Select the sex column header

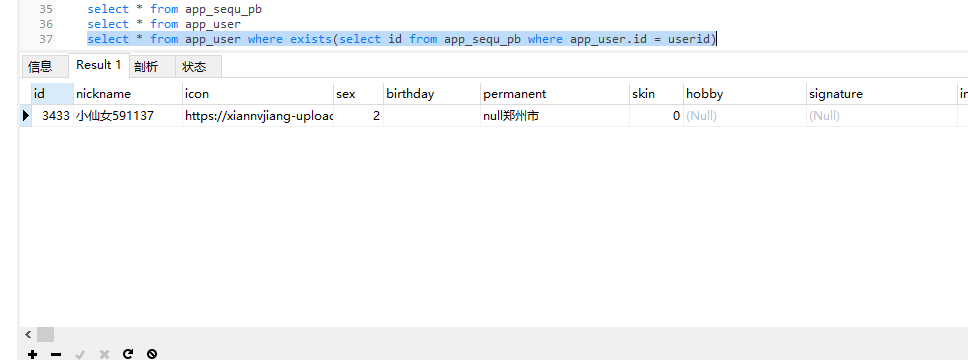(x=358, y=94)
